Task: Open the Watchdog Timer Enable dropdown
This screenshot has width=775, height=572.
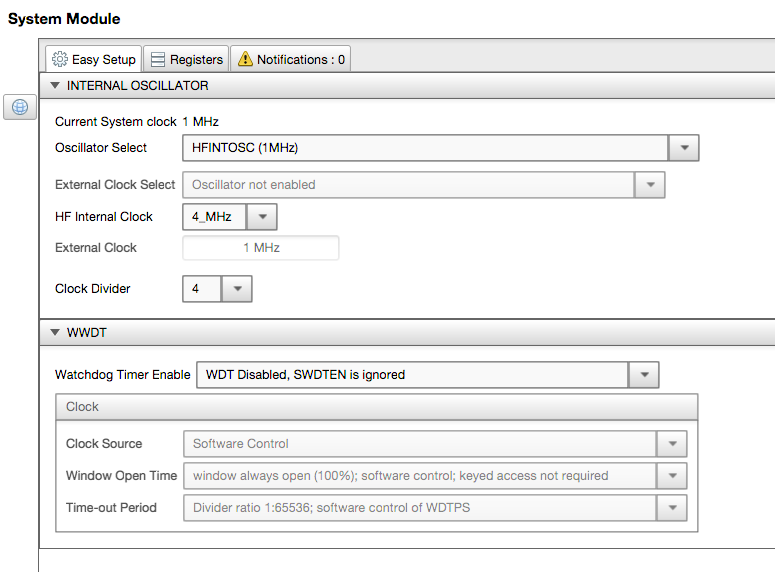Action: [x=644, y=375]
